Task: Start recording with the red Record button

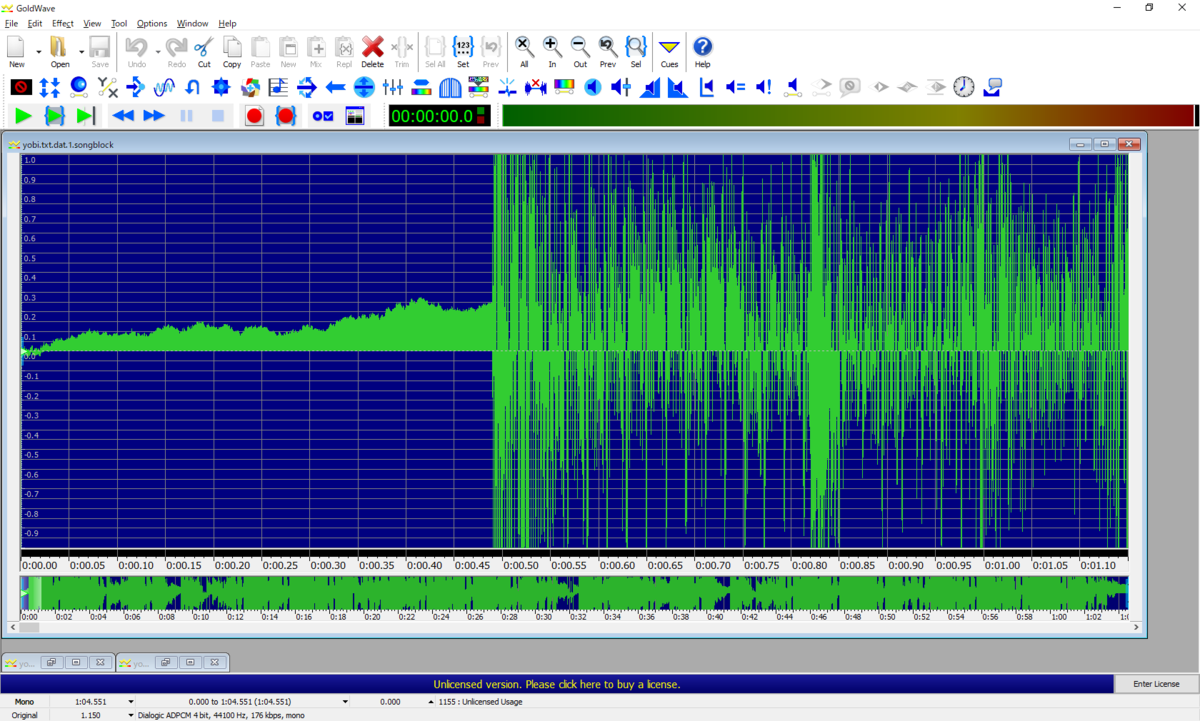Action: pyautogui.click(x=254, y=116)
